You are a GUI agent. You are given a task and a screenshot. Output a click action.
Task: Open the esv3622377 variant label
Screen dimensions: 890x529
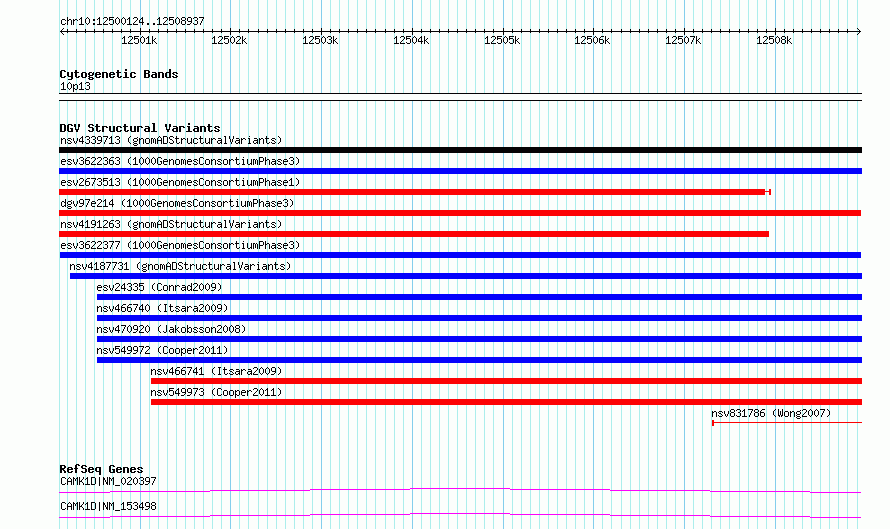point(180,245)
